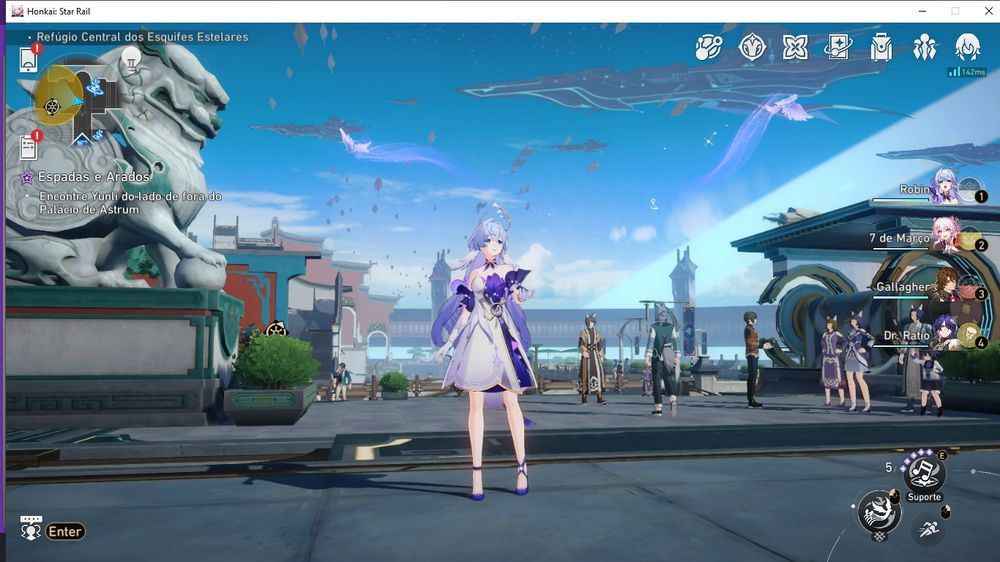This screenshot has height=562, width=1000.
Task: Open the chat icon at bottom left
Action: tap(31, 528)
